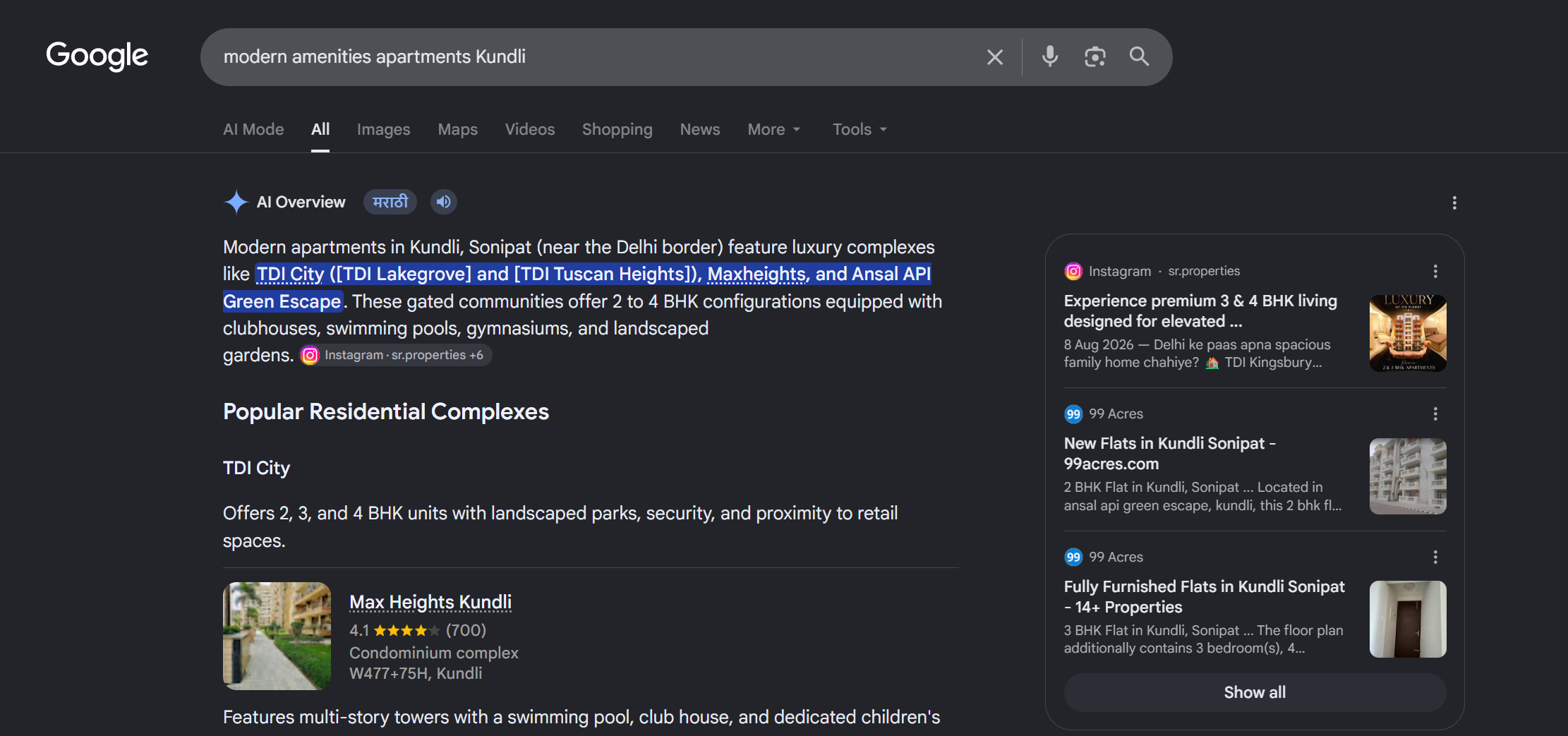Expand the More dropdown
Image resolution: width=1568 pixels, height=736 pixels.
[x=774, y=129]
